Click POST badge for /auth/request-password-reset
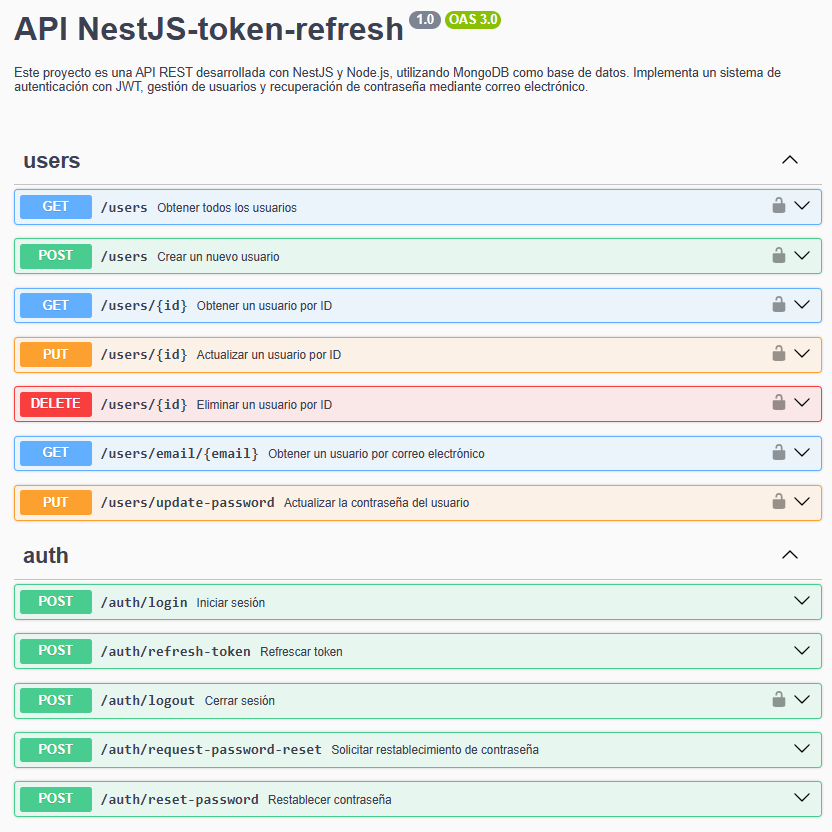The height and width of the screenshot is (832, 832). pos(56,749)
